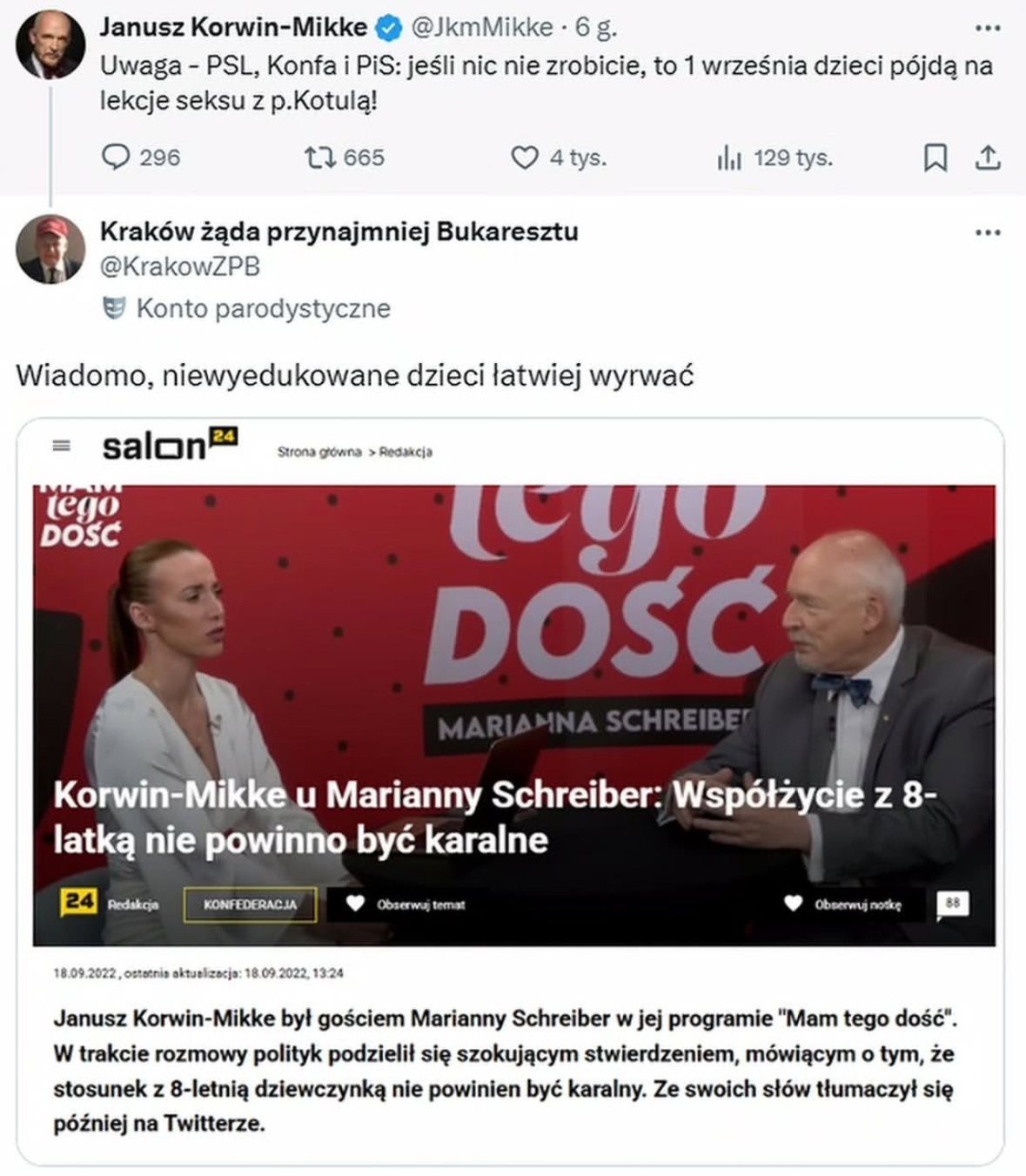This screenshot has width=1026, height=1176.
Task: Open the salon24 hamburger menu
Action: 62,446
